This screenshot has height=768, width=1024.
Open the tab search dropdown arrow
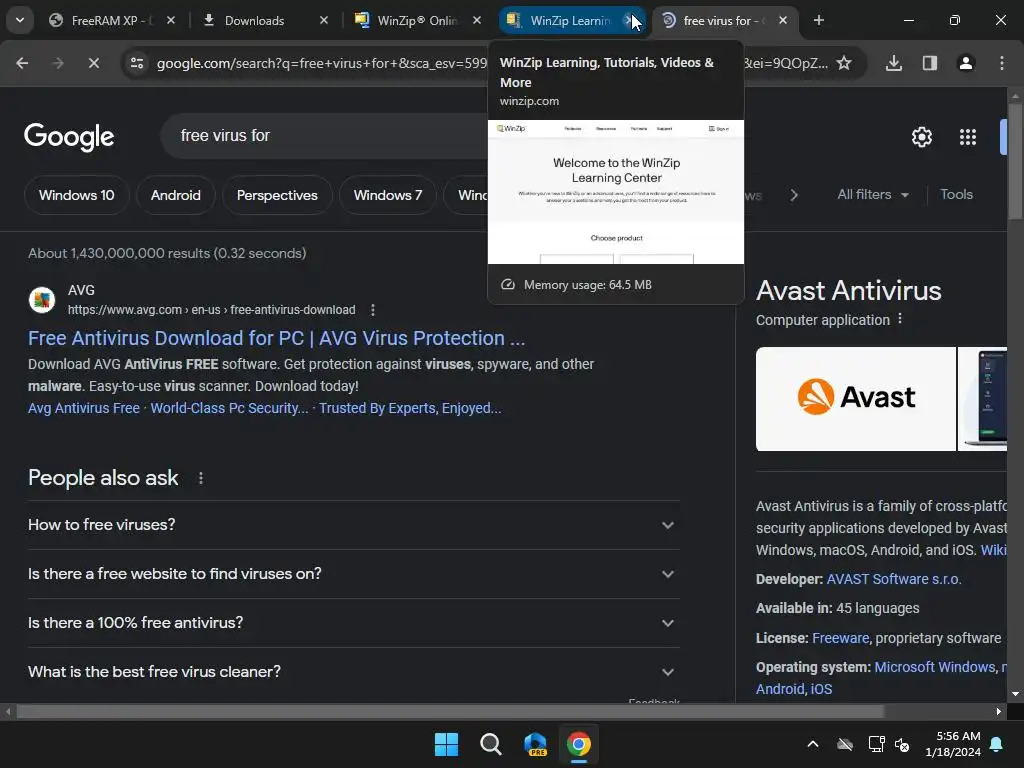pos(20,20)
